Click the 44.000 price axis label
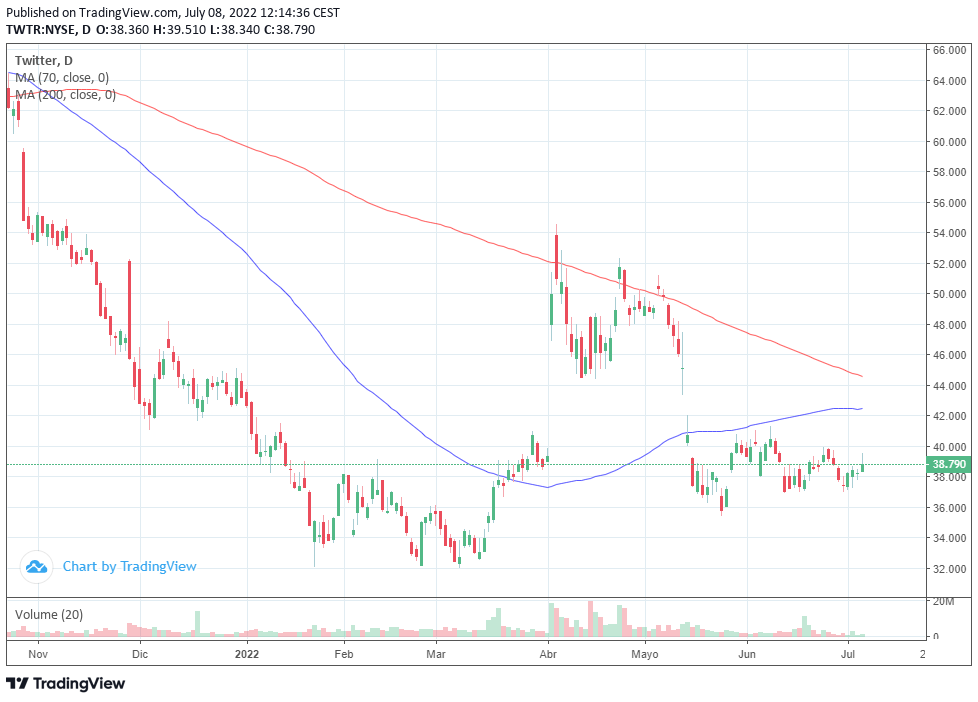 tap(949, 386)
